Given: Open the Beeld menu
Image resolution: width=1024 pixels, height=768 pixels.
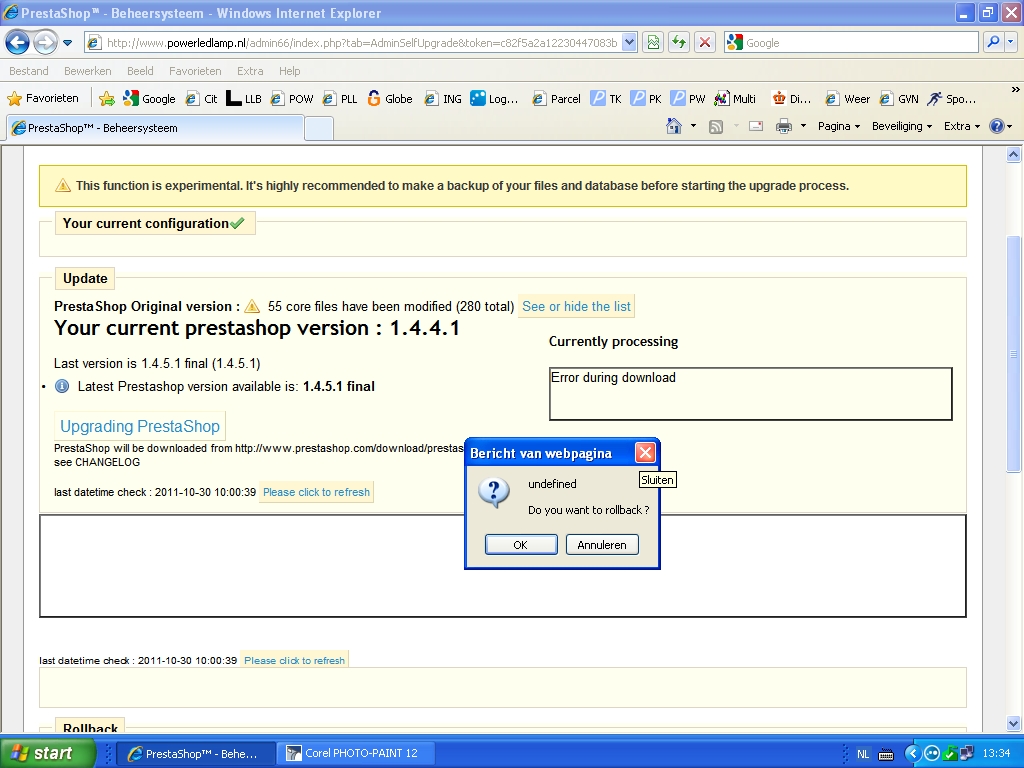Looking at the screenshot, I should (140, 71).
